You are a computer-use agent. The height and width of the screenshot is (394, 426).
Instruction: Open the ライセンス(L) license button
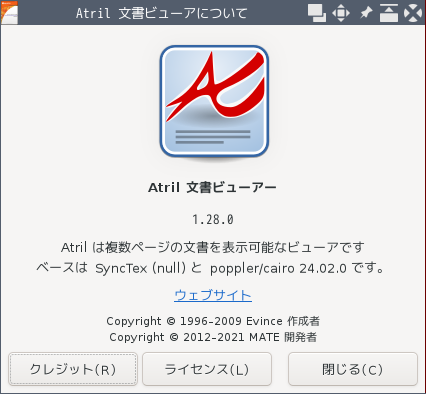click(207, 369)
